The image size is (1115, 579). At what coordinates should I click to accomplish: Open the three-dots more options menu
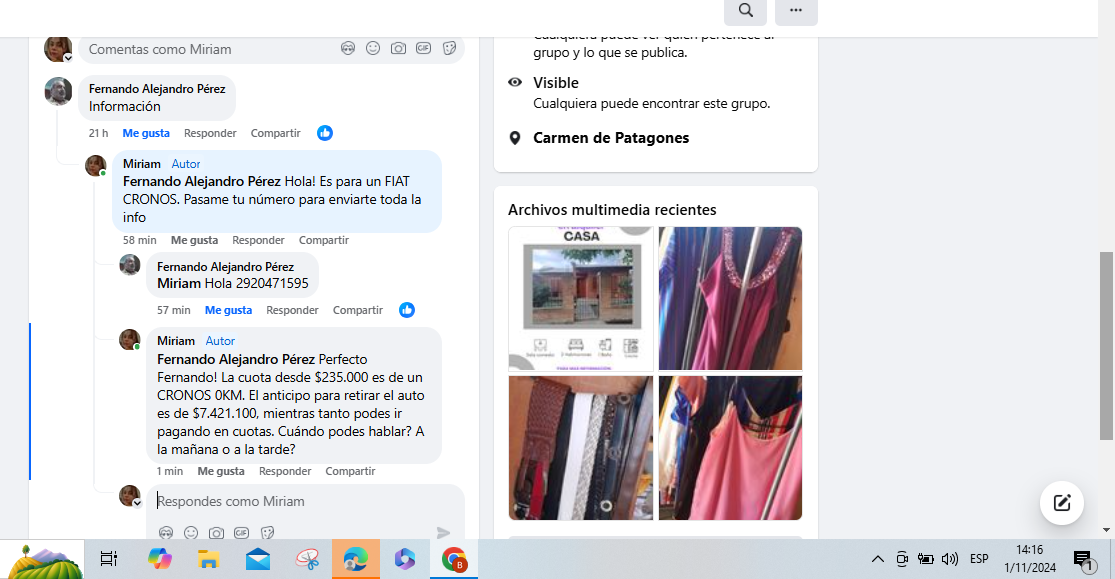click(796, 11)
